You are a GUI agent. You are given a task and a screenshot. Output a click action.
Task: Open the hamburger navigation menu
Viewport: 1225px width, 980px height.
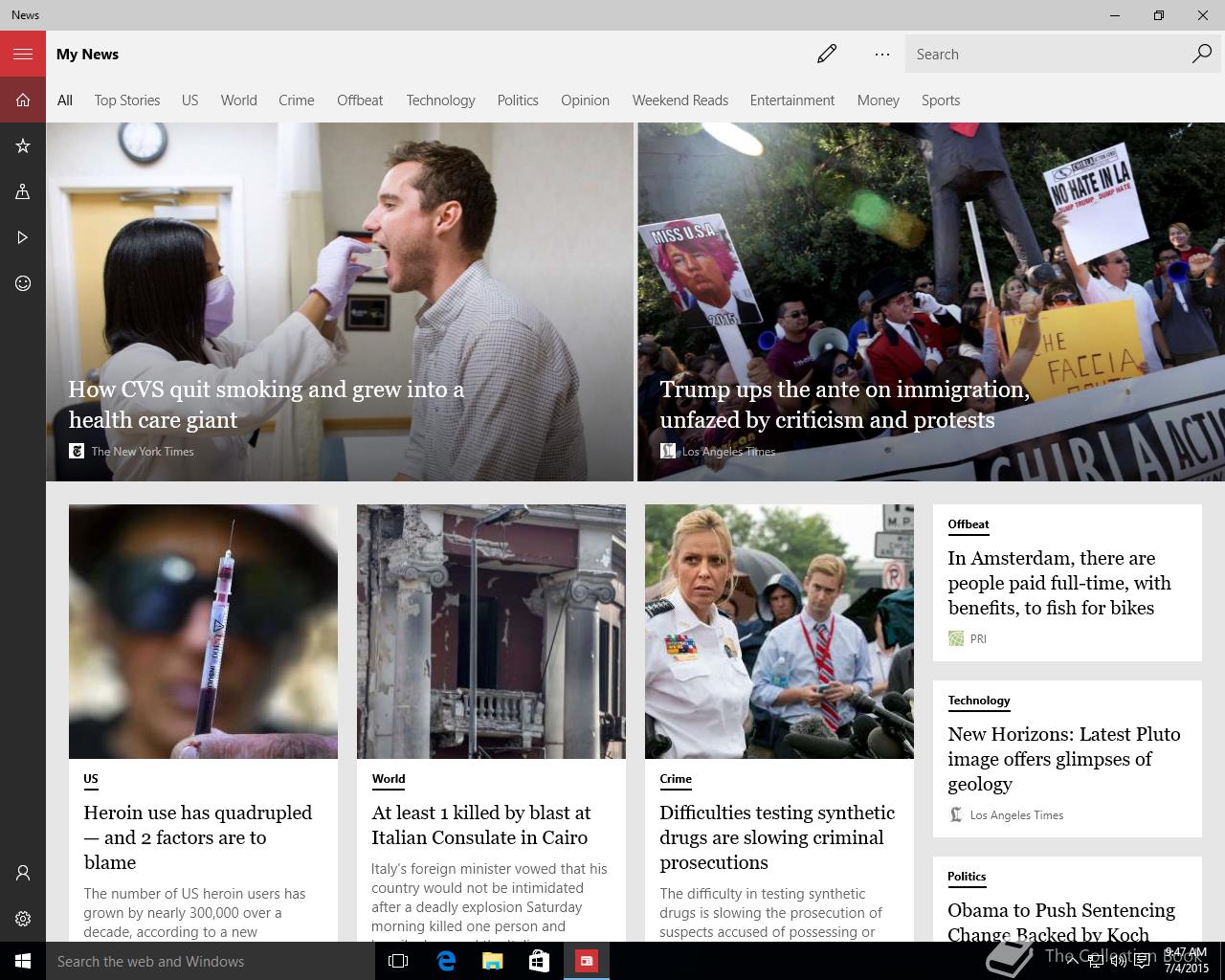23,54
